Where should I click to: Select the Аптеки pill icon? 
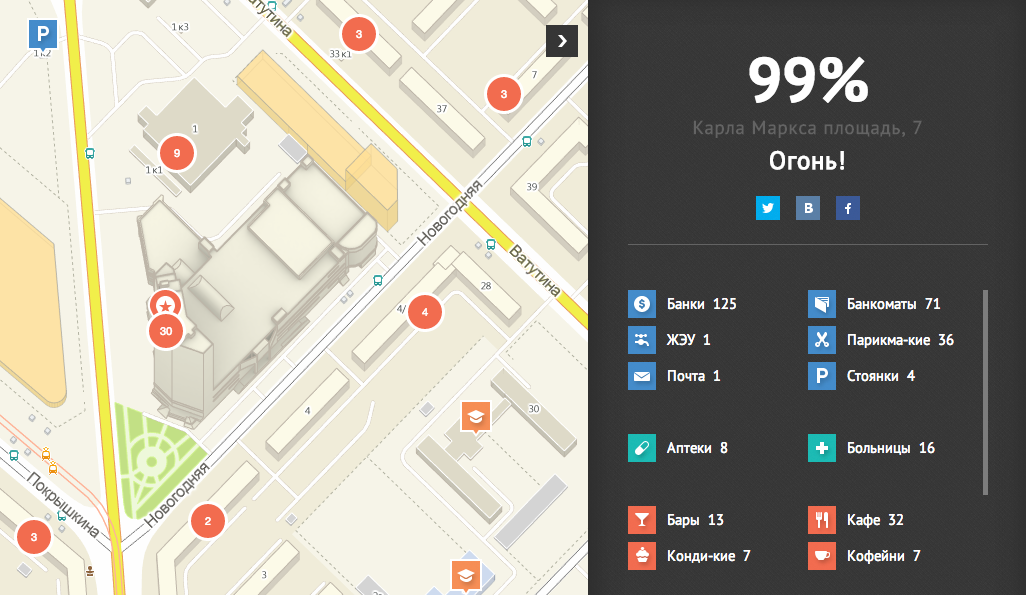(x=642, y=448)
